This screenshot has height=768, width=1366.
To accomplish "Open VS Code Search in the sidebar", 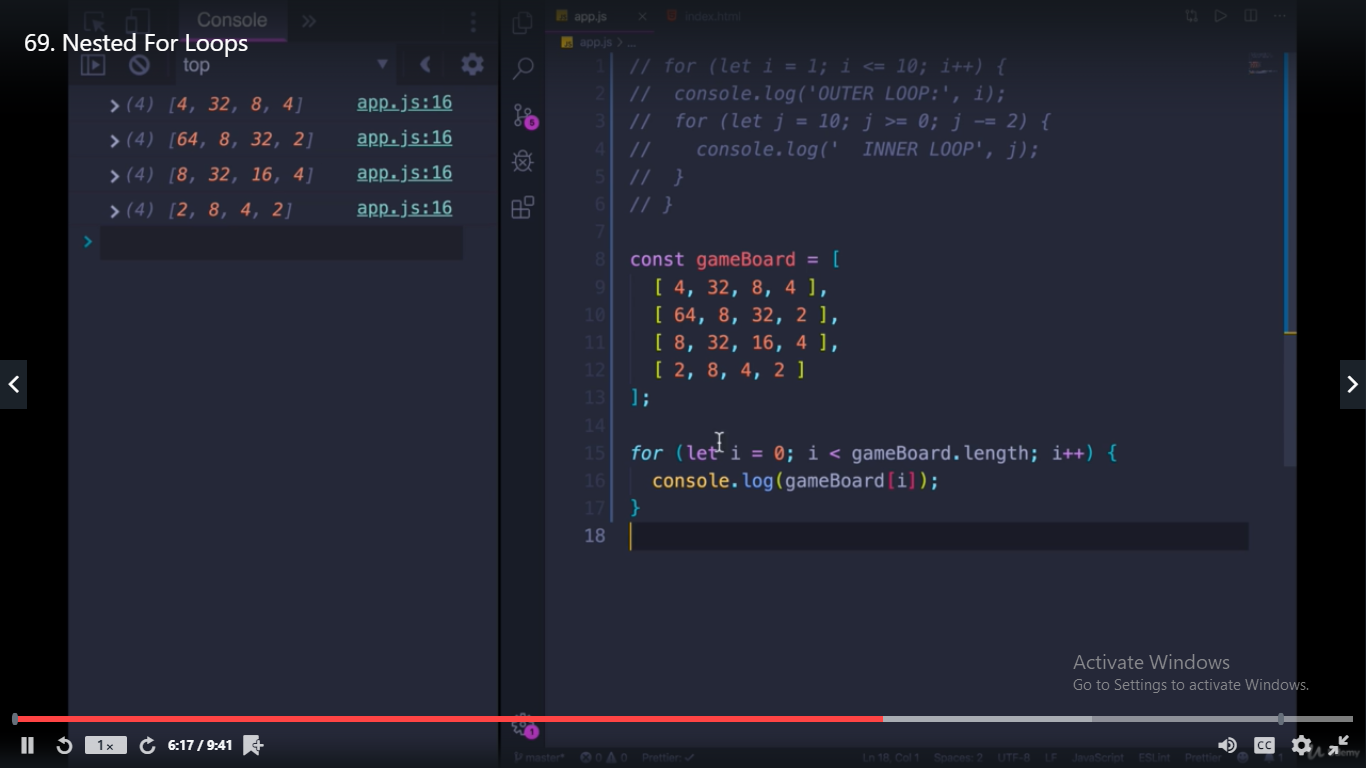I will [521, 67].
